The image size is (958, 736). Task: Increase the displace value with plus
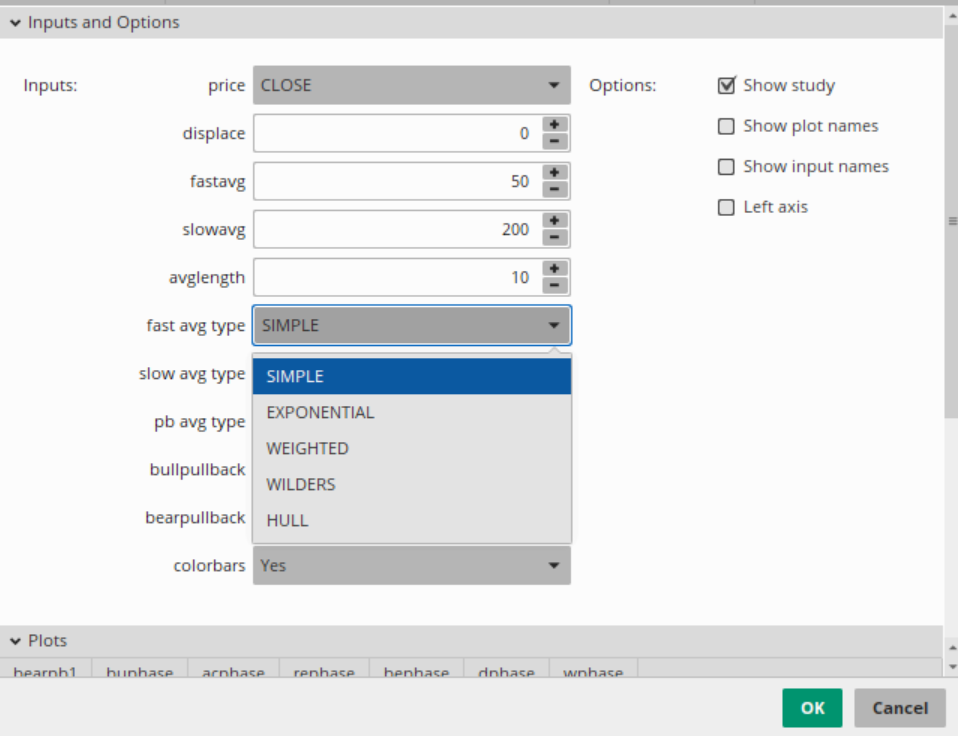tap(555, 125)
